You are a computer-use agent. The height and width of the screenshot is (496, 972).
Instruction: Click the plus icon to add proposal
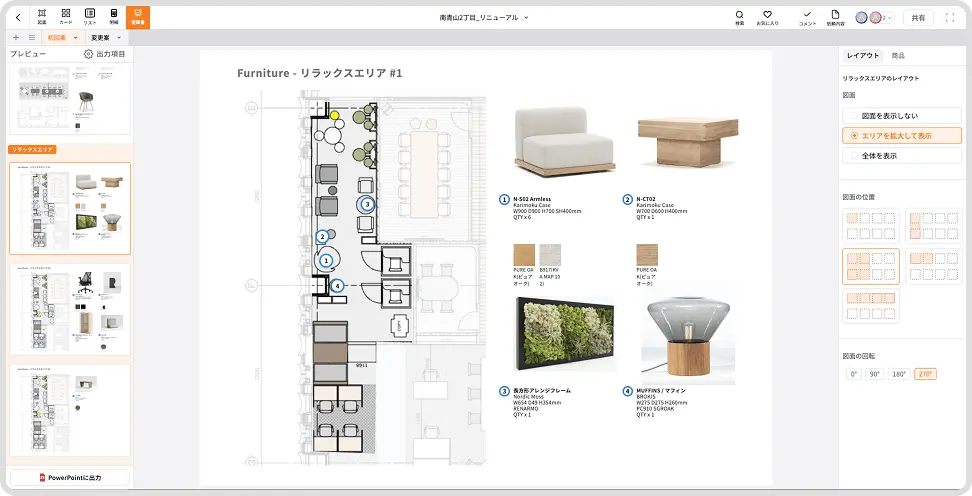tap(16, 37)
